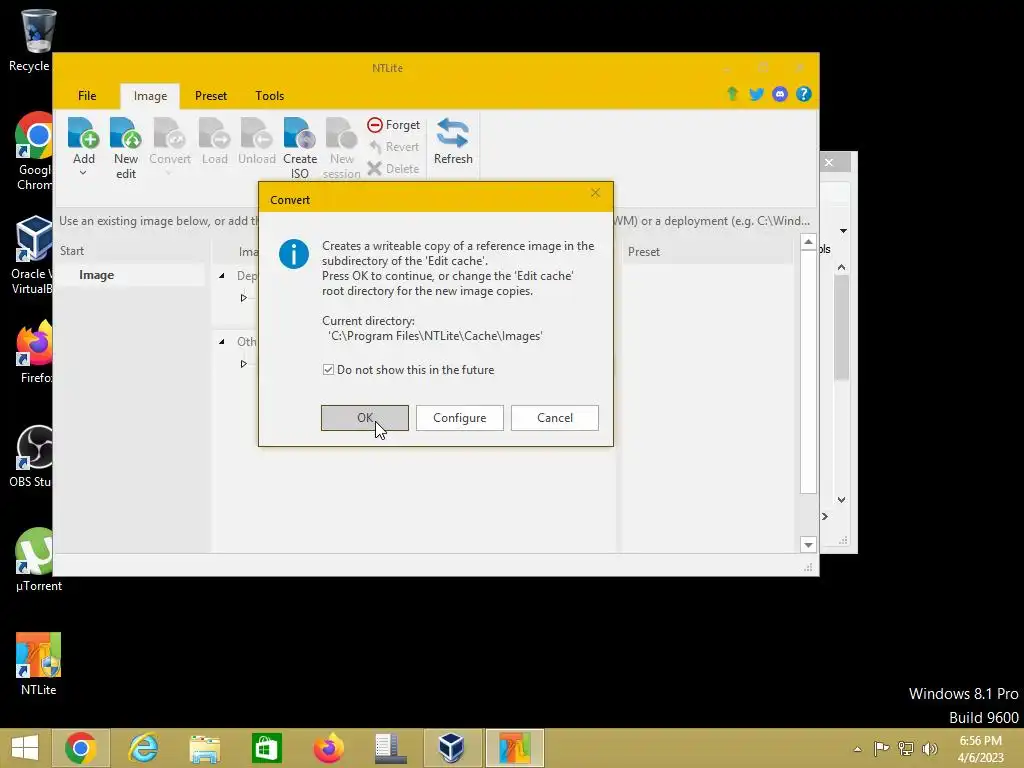Collapse the first image list group arrow
The image size is (1024, 768).
(x=222, y=276)
